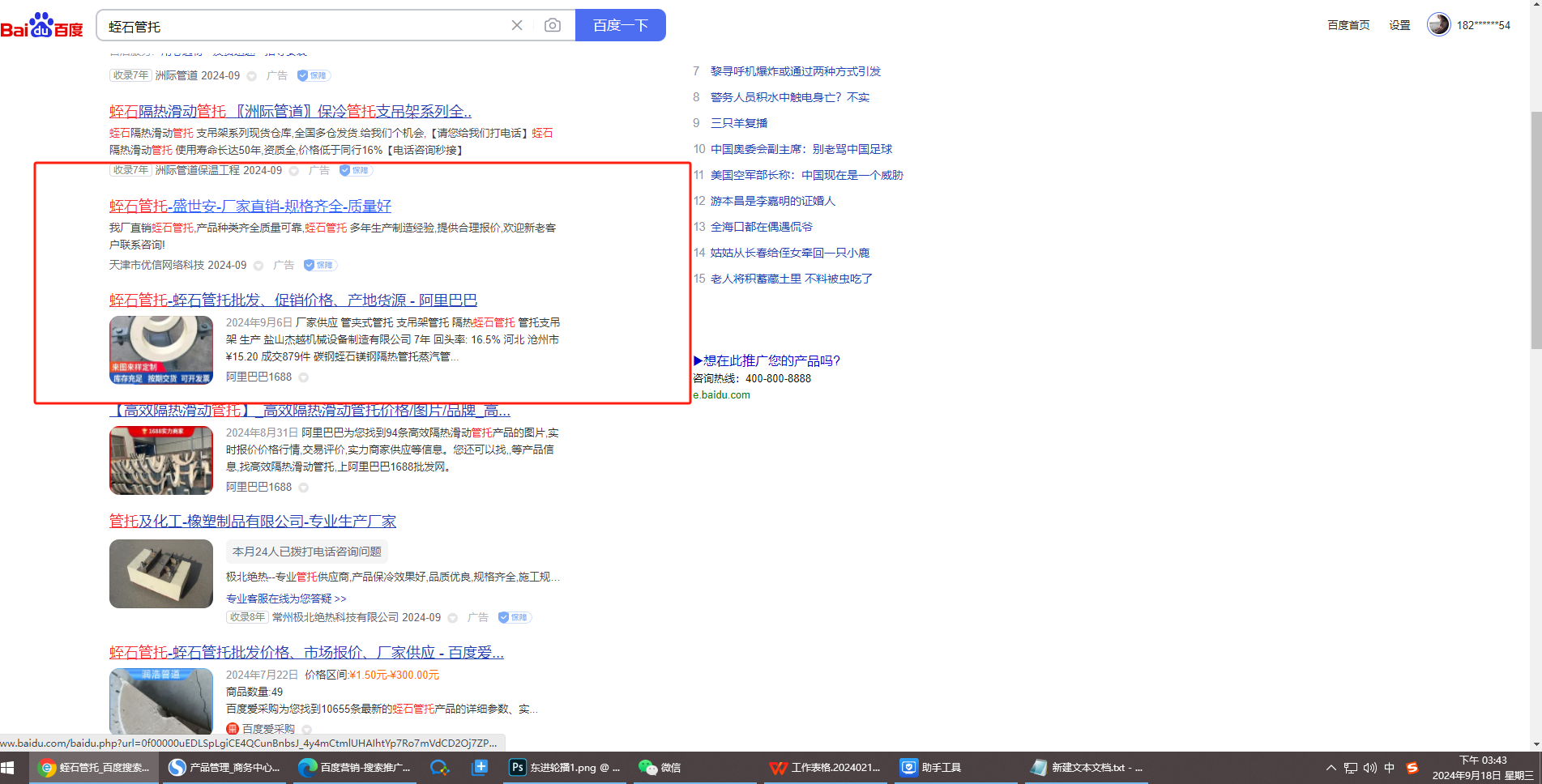
Task: Click the Sogou input S tray icon
Action: (x=1412, y=768)
